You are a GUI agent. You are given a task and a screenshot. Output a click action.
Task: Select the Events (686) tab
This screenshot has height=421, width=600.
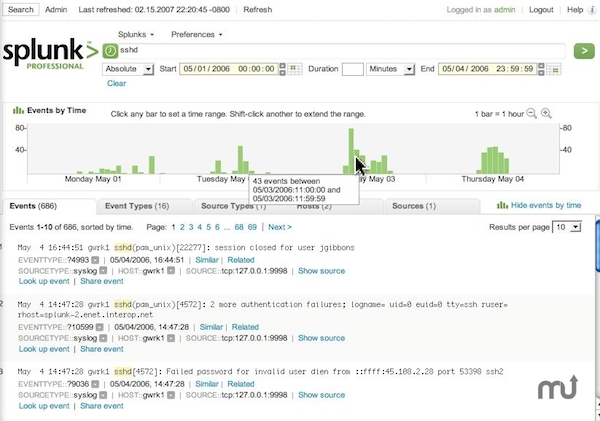pyautogui.click(x=49, y=206)
